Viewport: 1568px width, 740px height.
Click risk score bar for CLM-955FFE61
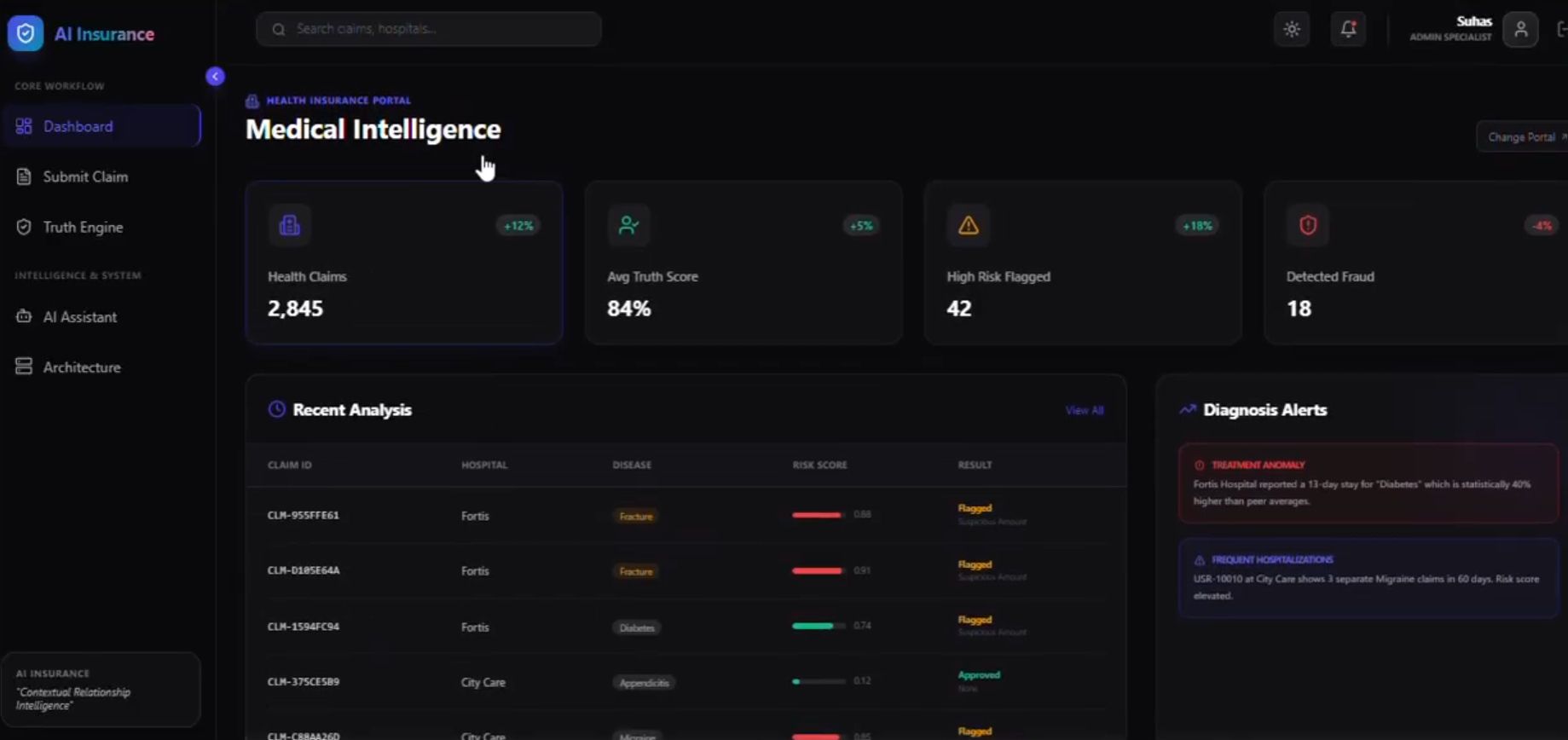tap(819, 515)
